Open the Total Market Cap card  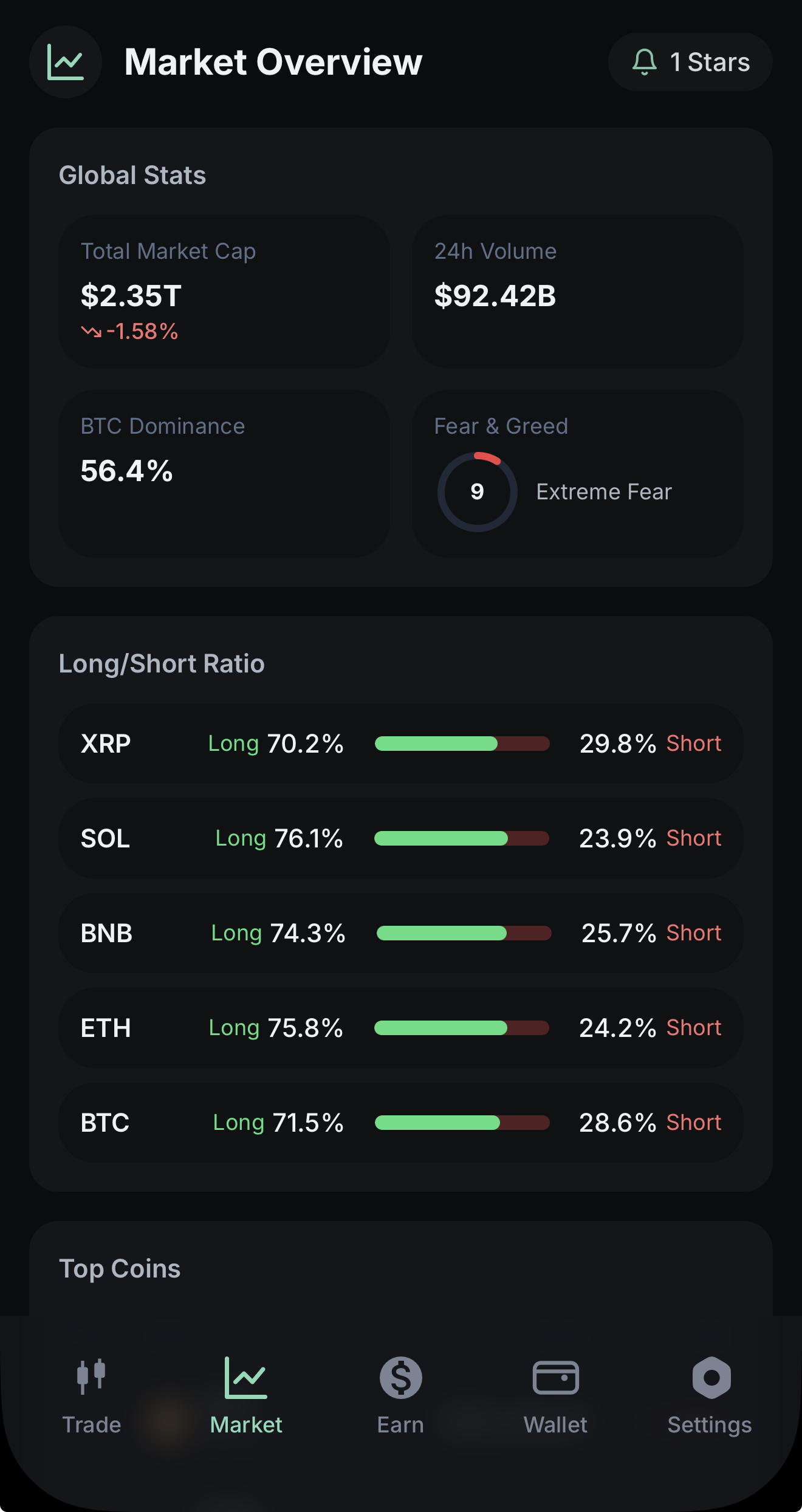pos(224,292)
